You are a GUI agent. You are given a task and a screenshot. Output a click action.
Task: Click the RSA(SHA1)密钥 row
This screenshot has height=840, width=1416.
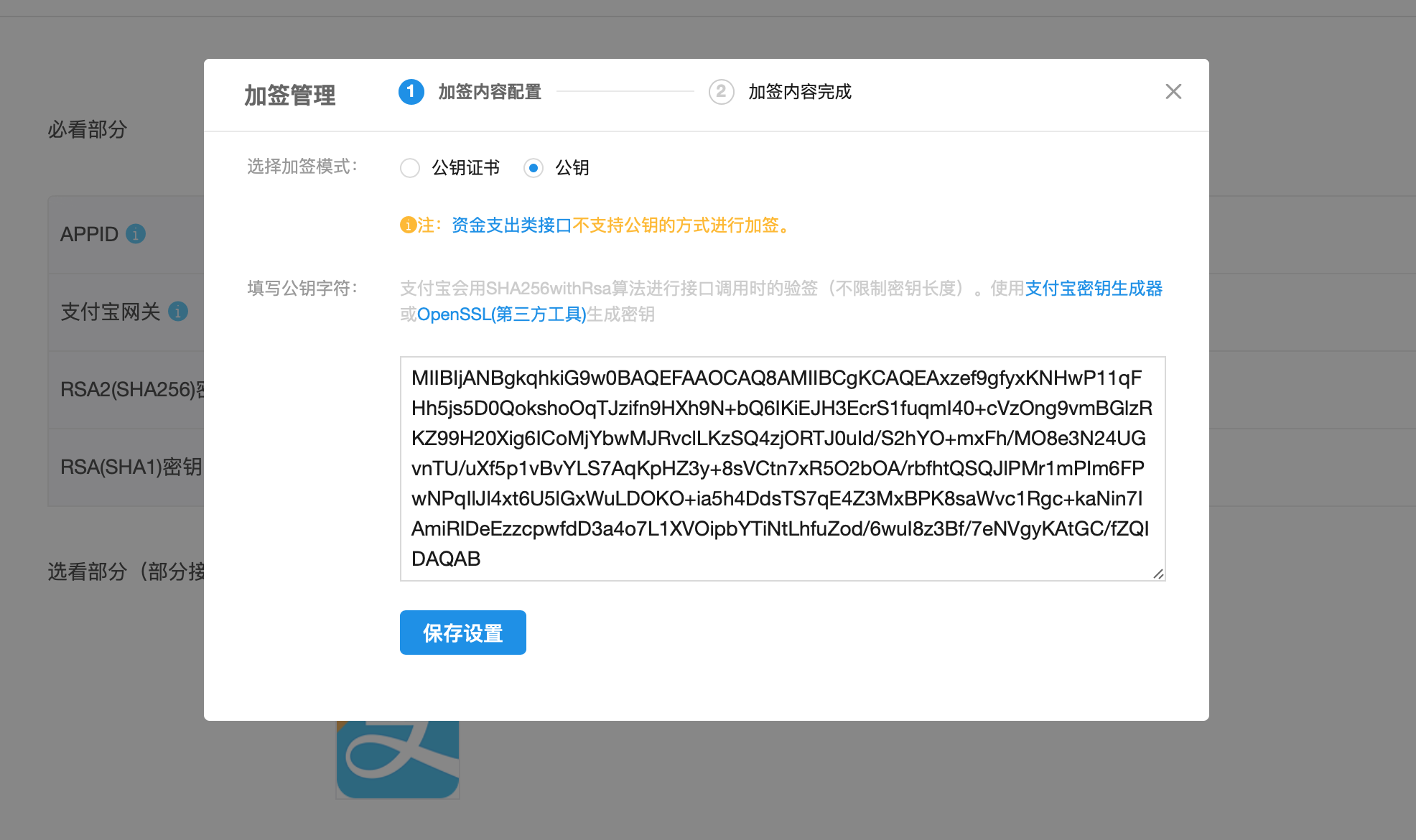pos(129,467)
